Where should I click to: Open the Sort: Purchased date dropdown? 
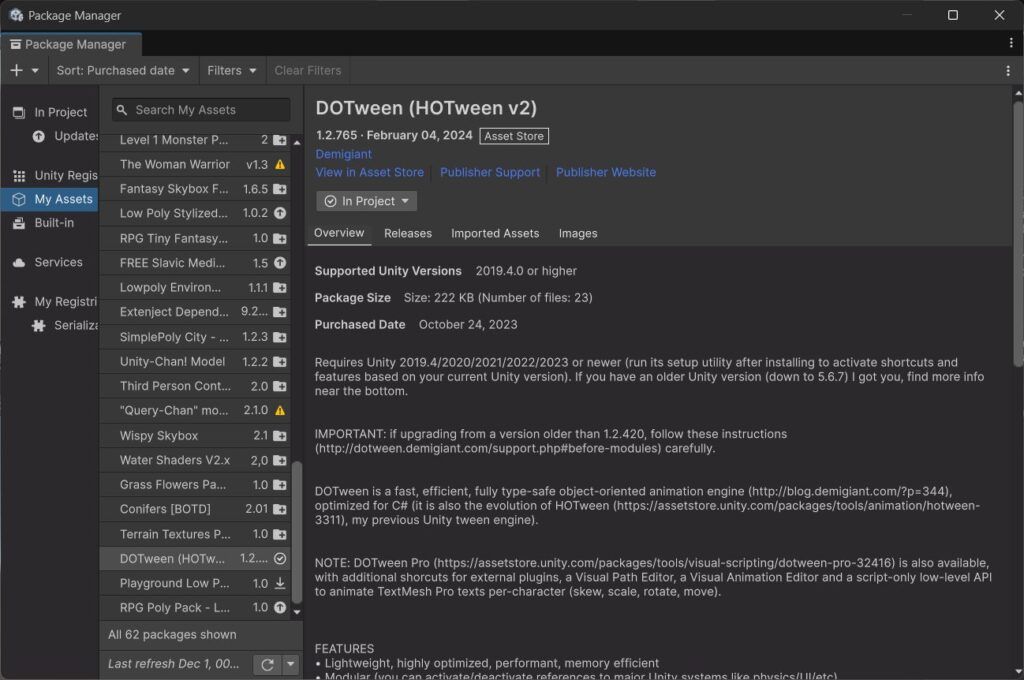(x=122, y=71)
